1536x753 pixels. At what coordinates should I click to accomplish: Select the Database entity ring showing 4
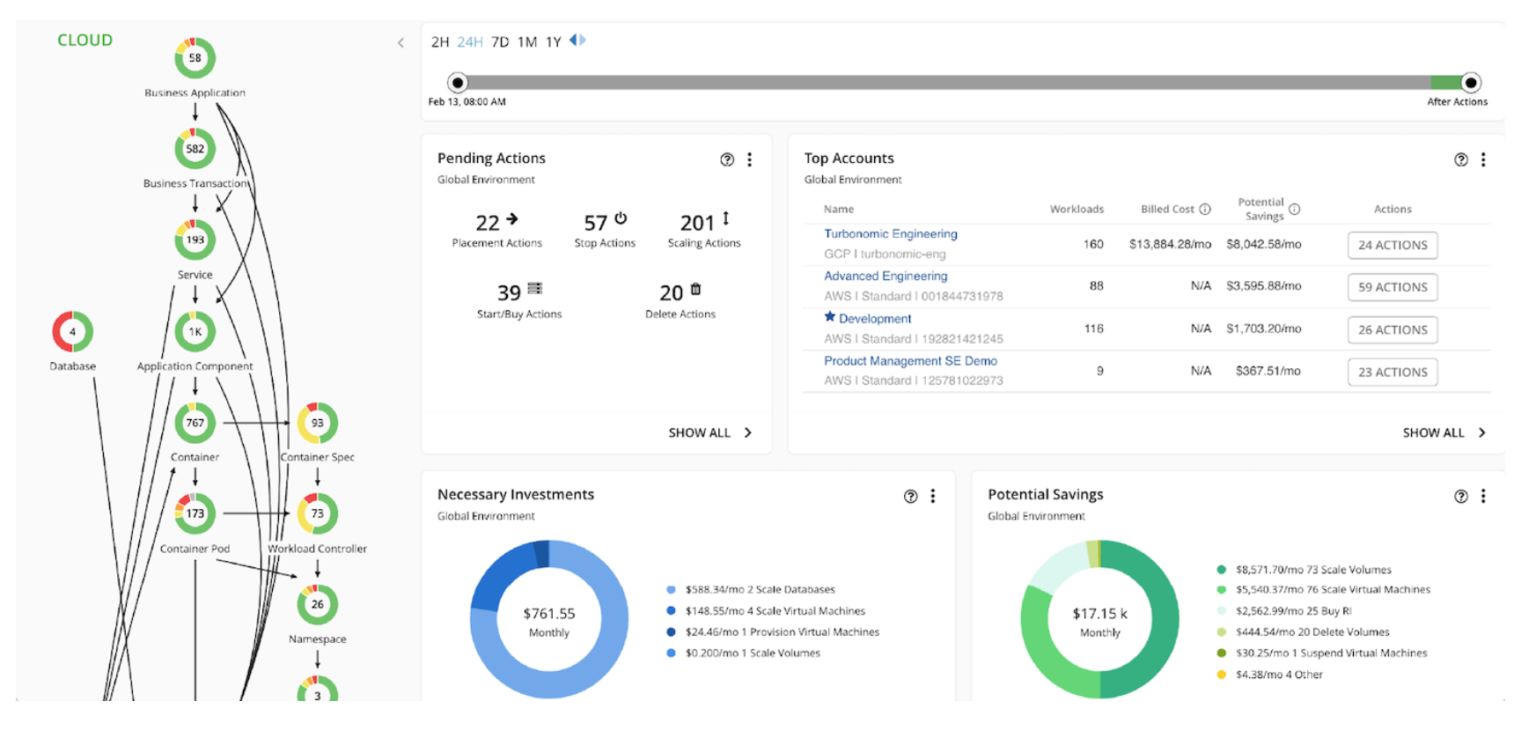tap(72, 331)
